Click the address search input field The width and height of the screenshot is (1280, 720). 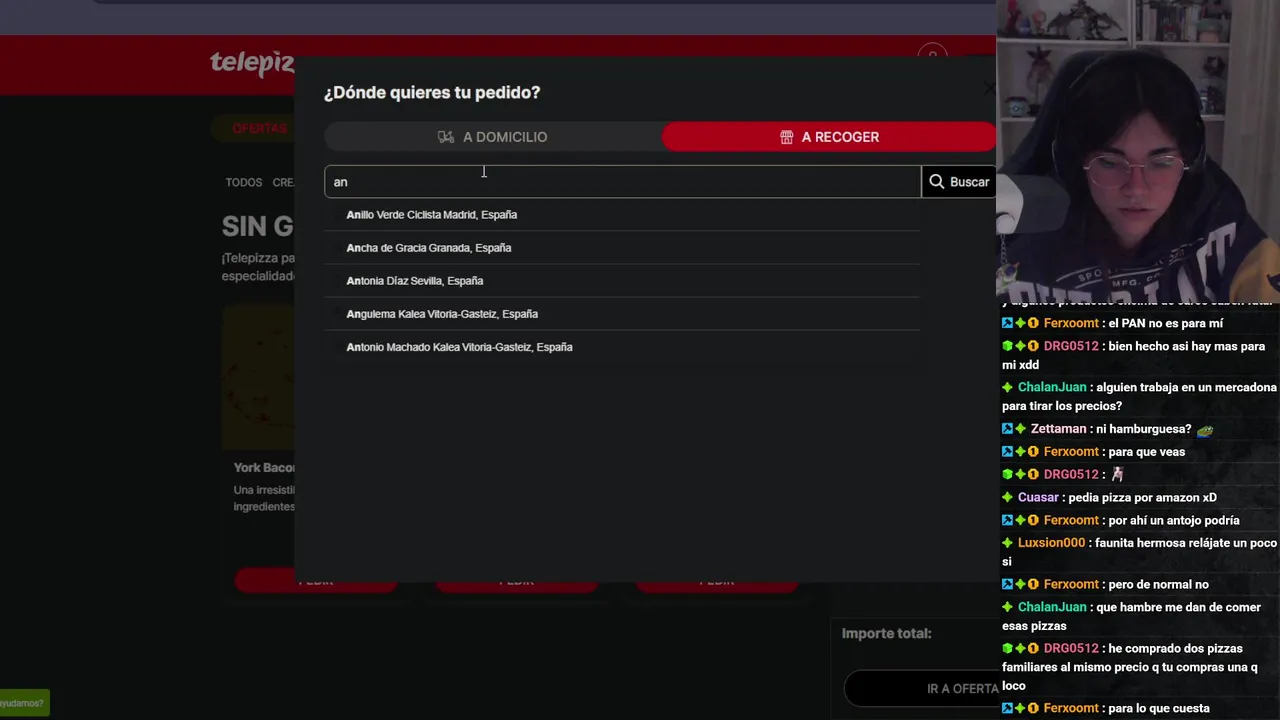point(622,182)
